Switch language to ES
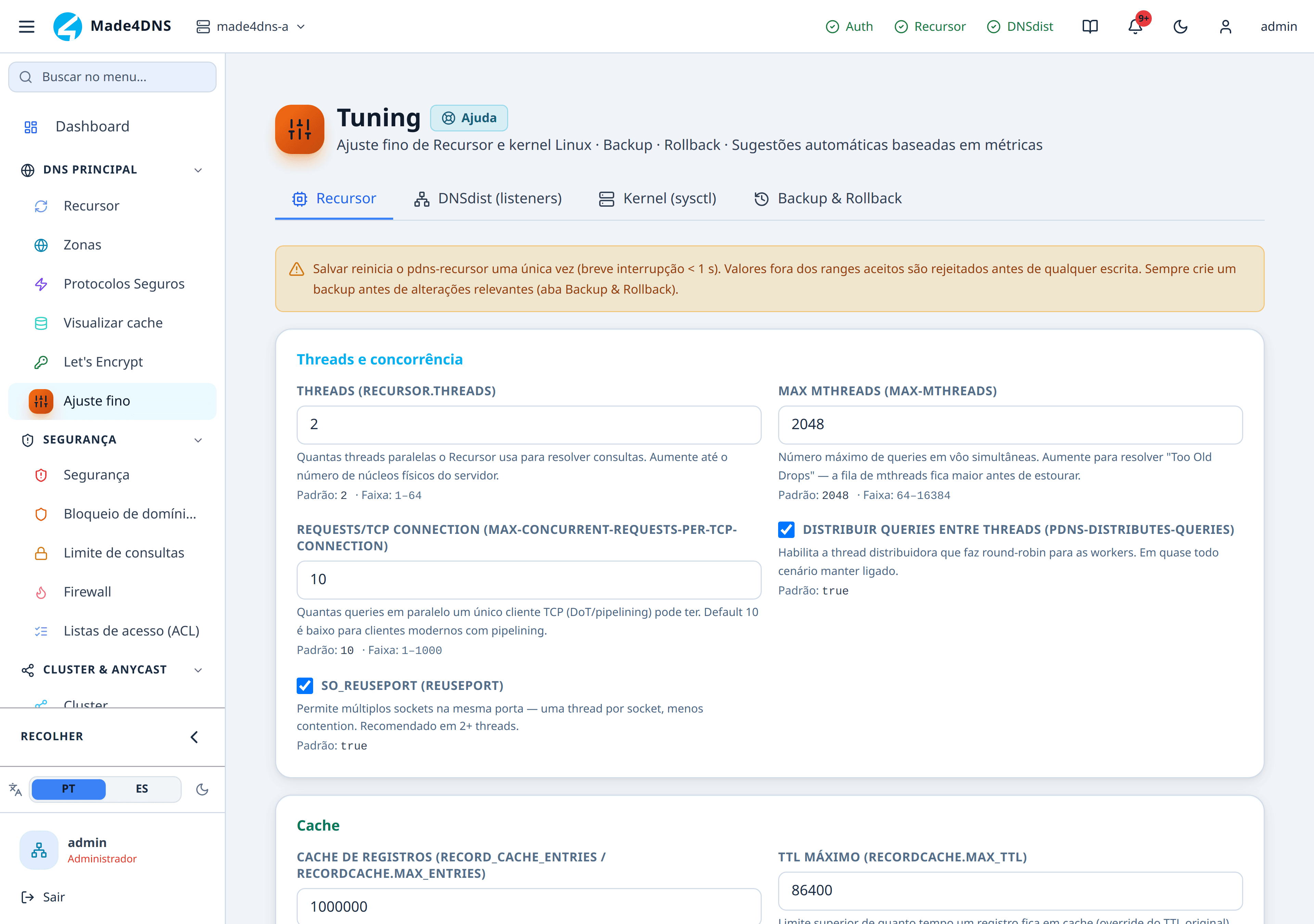 click(x=142, y=789)
